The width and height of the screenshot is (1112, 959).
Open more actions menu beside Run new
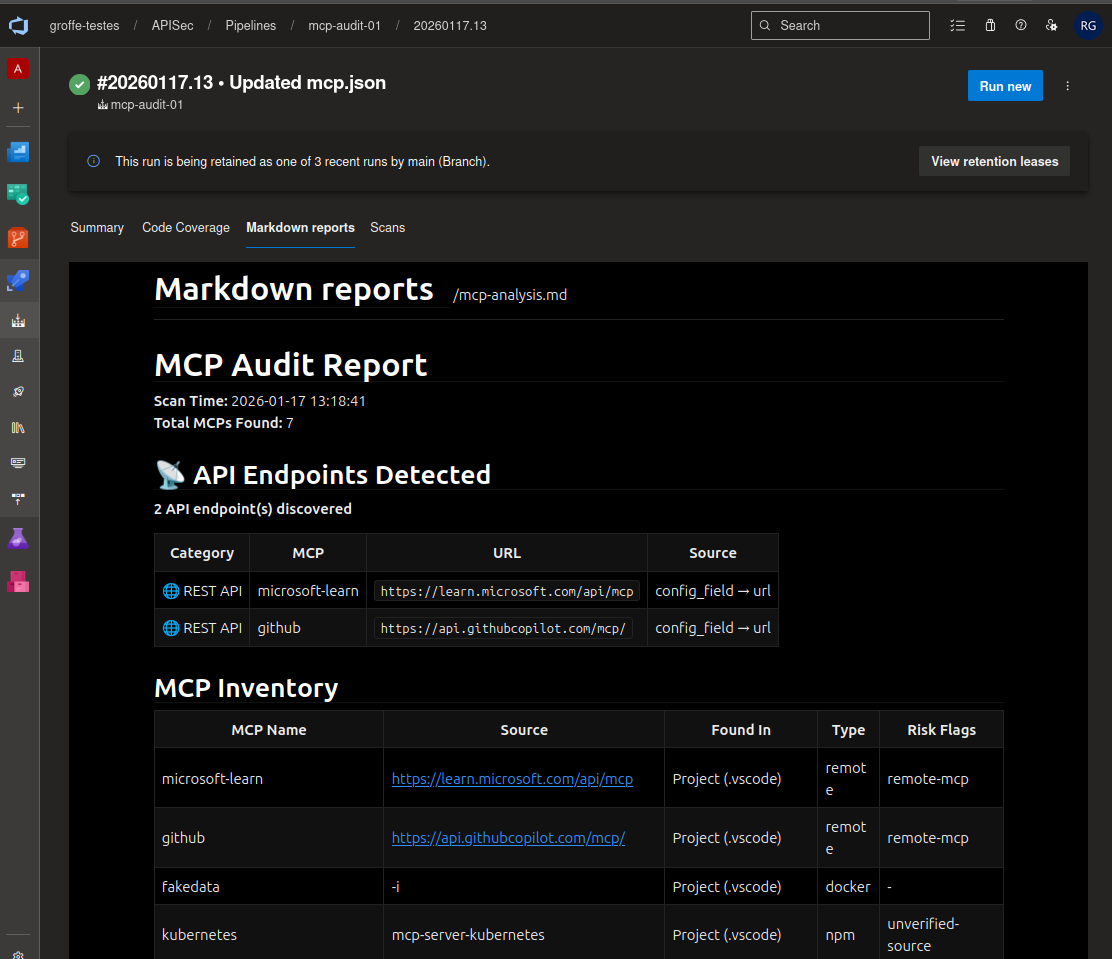click(1067, 86)
